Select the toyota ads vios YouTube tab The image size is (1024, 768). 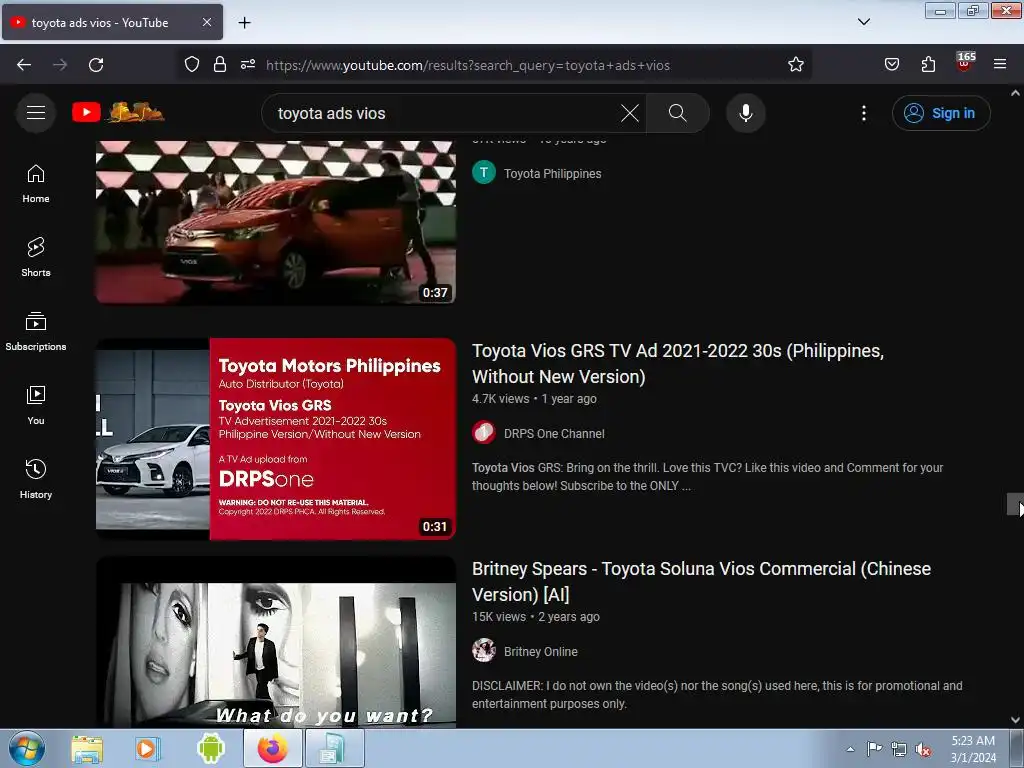[112, 22]
